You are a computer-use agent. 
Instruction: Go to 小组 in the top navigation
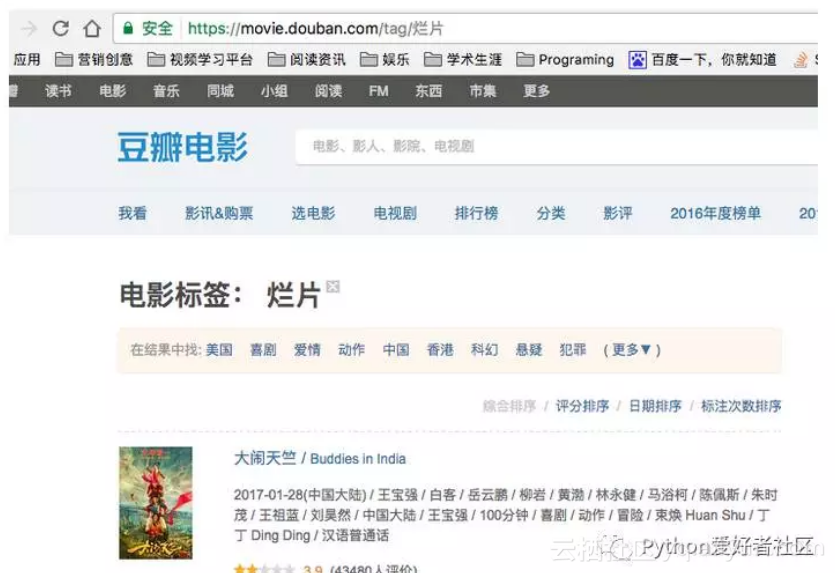click(274, 91)
